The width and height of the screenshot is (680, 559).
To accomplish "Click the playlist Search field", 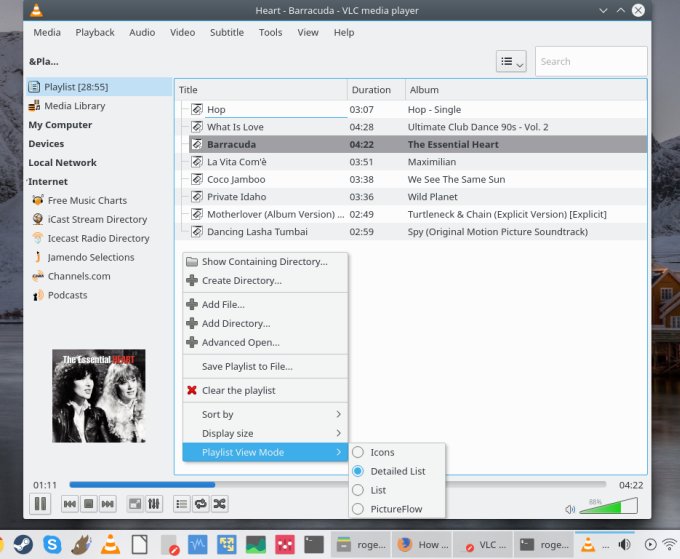I will point(590,62).
